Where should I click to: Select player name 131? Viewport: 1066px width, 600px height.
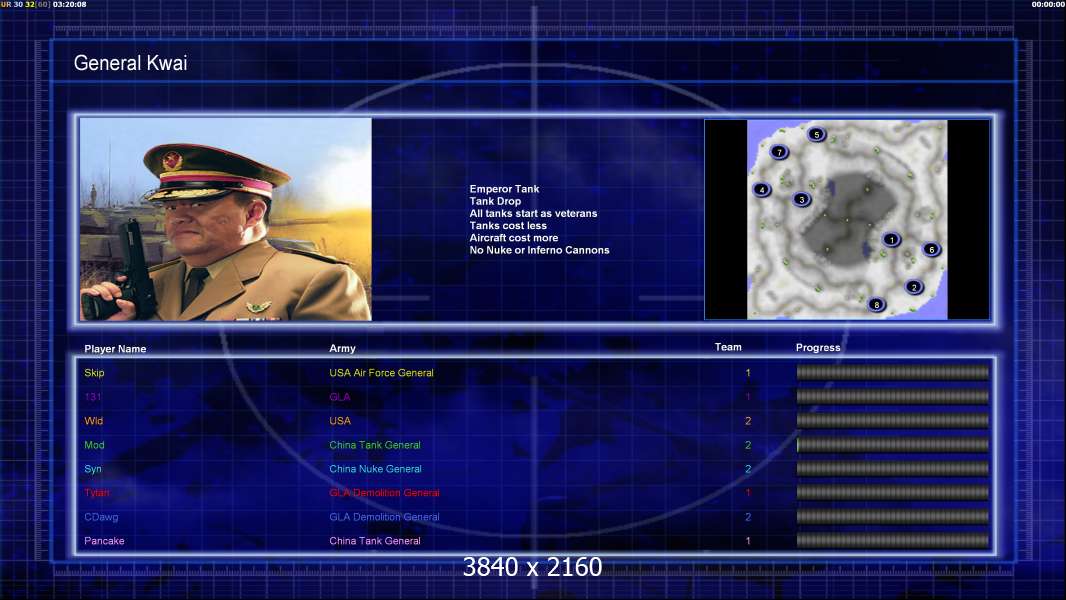(x=92, y=397)
